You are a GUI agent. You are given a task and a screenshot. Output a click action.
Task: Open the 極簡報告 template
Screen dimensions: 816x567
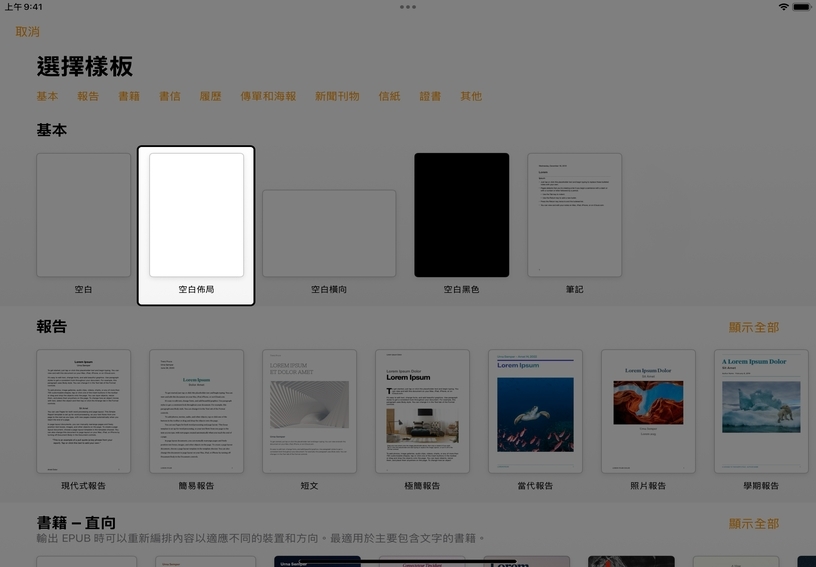[422, 411]
